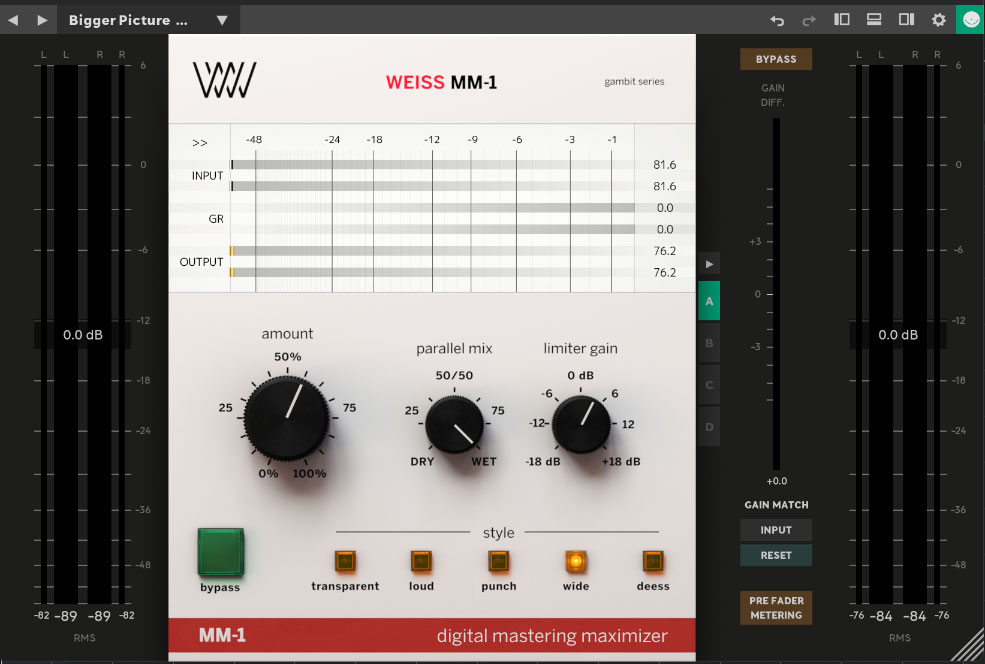Click the GR meter label
The width and height of the screenshot is (985, 664).
216,219
